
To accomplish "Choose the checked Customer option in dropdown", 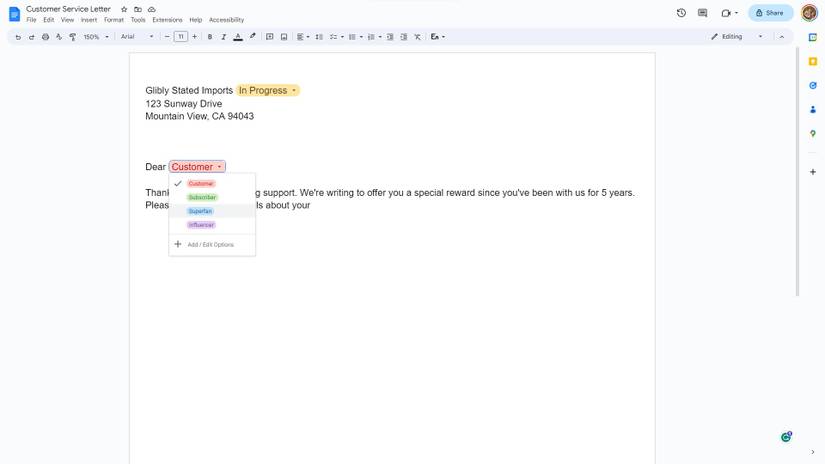I will 201,184.
